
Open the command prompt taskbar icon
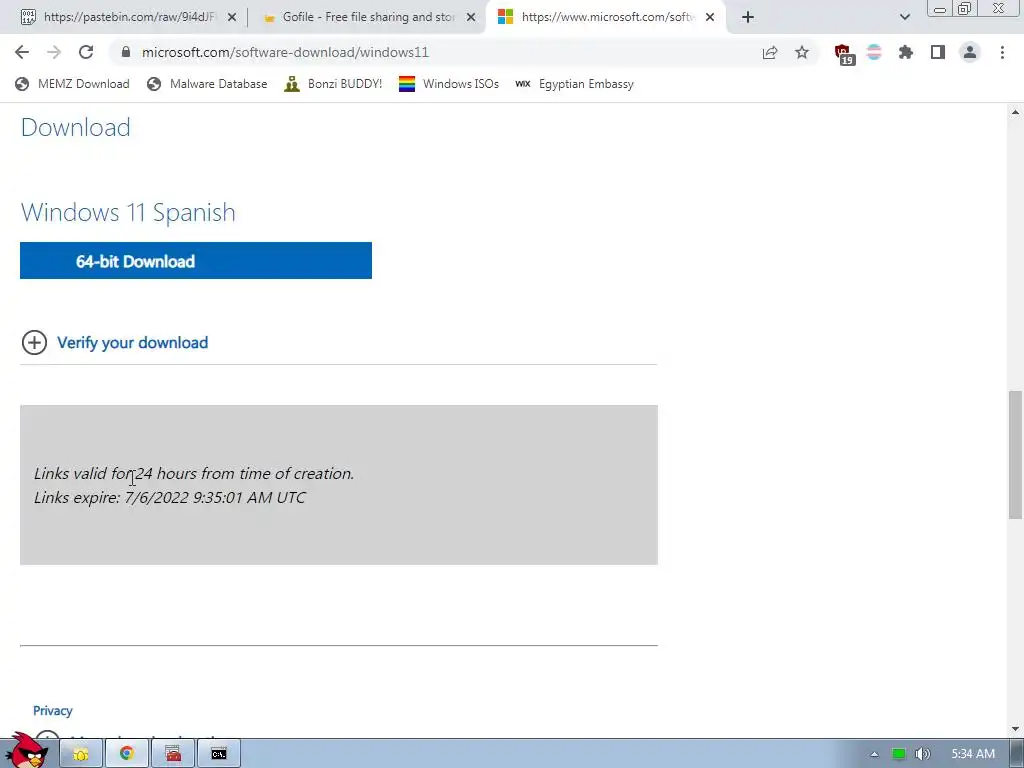coord(219,754)
